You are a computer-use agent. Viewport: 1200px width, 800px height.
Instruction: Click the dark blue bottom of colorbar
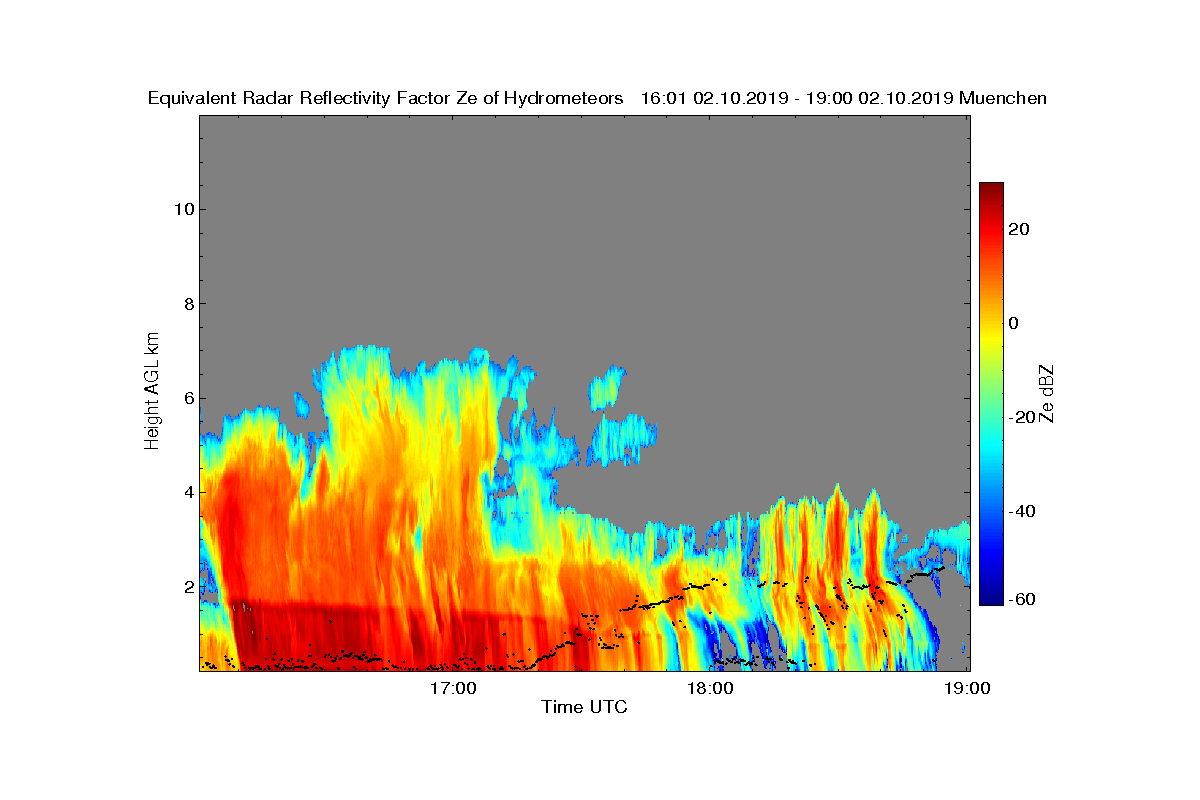991,598
